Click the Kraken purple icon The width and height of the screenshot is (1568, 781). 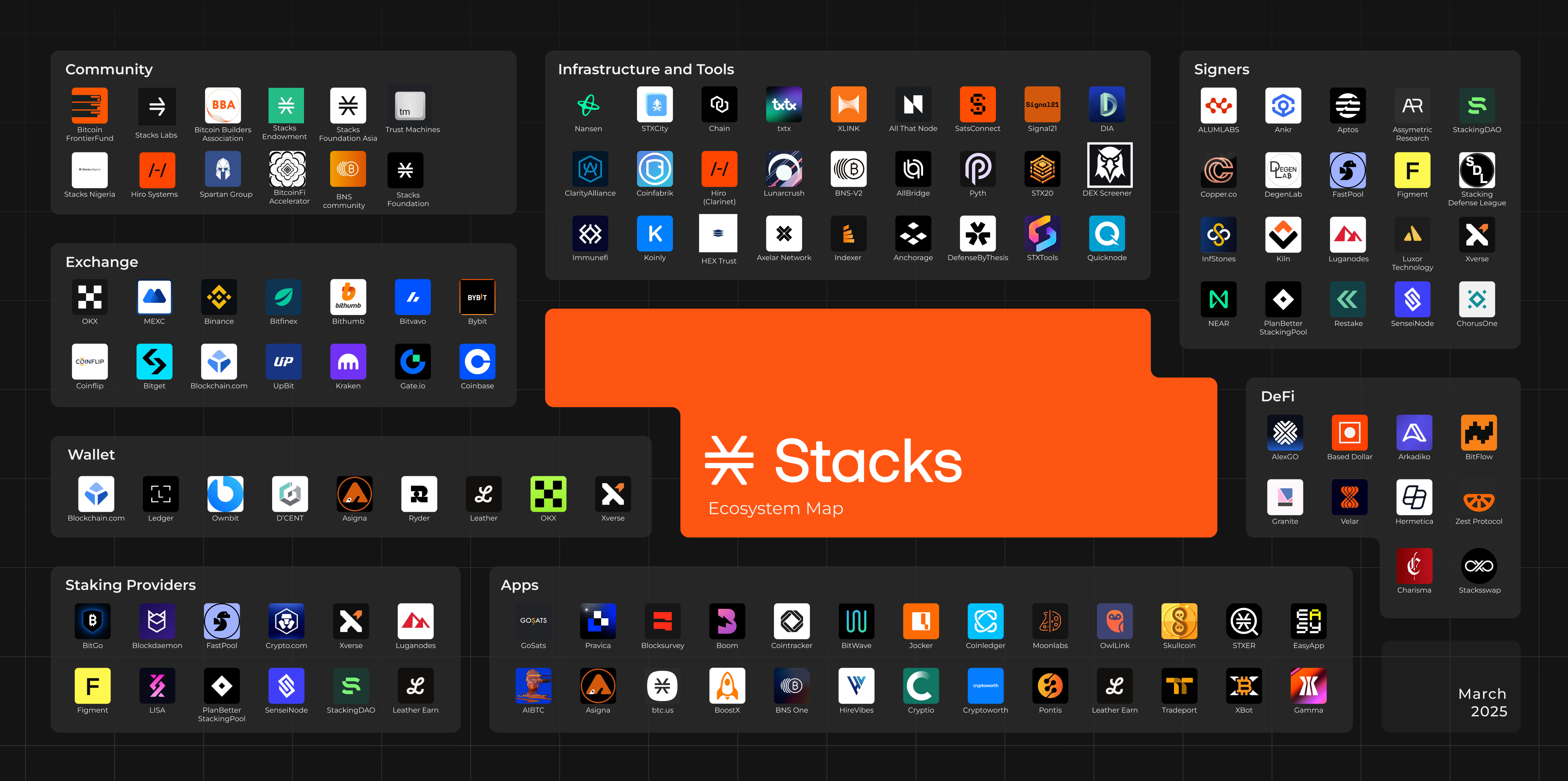point(348,362)
